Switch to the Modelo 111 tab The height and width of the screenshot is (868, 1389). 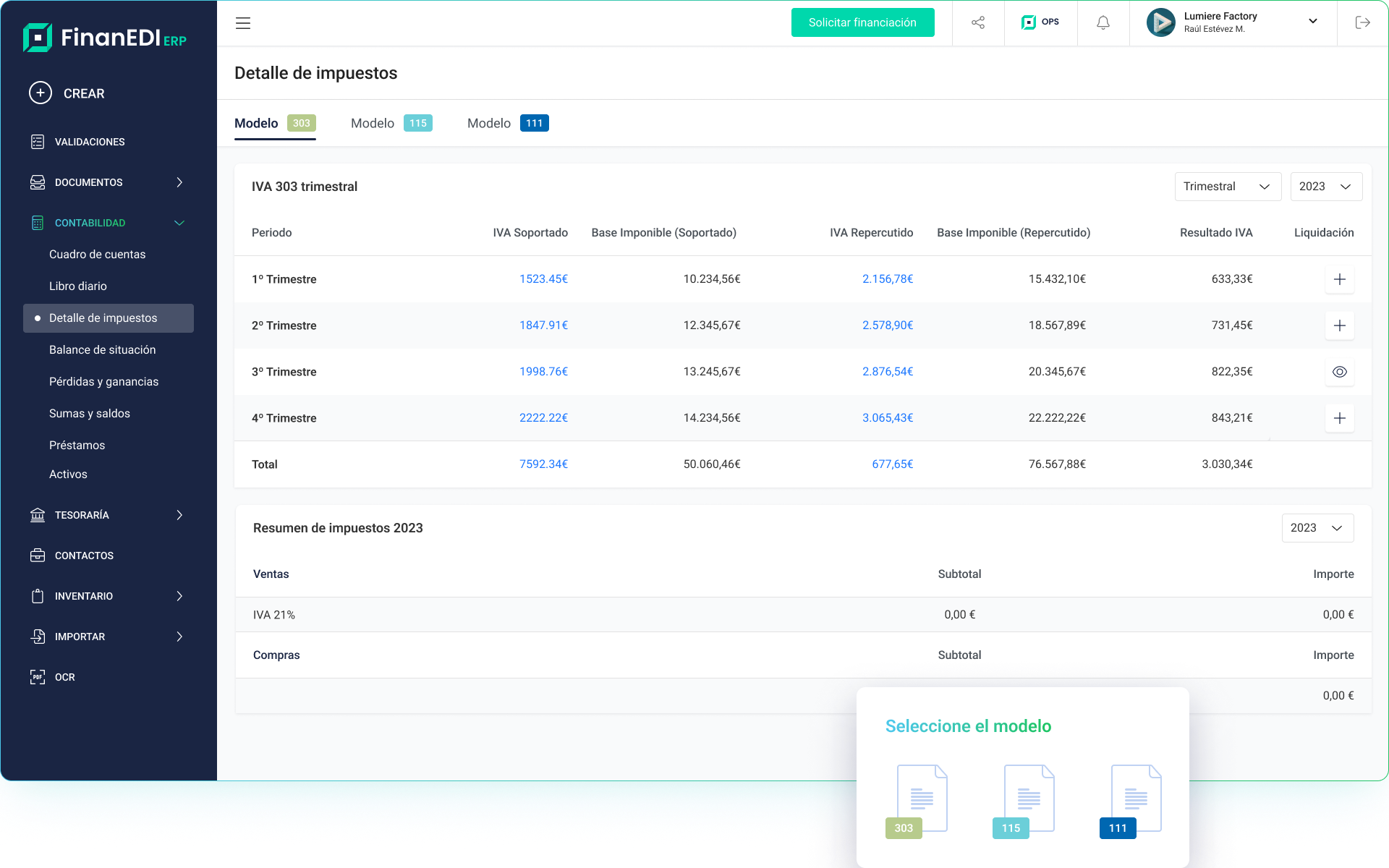pos(506,123)
